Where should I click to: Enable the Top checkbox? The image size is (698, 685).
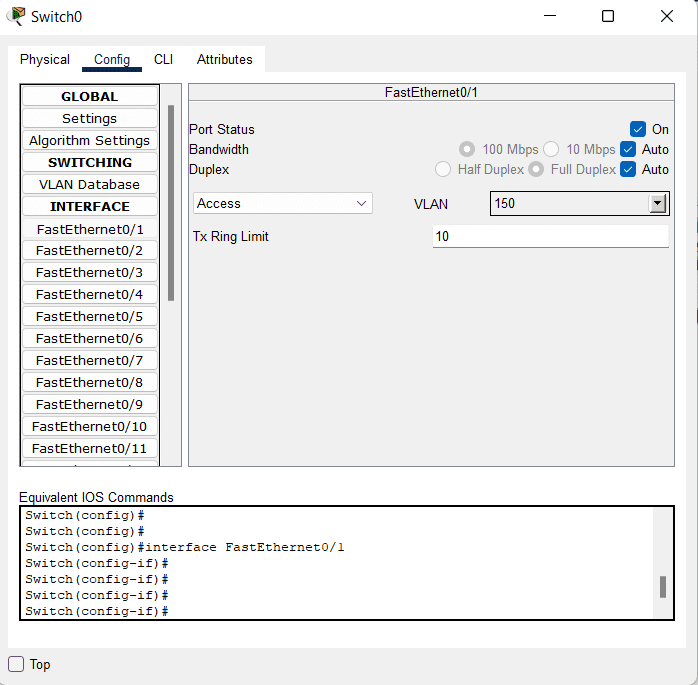(x=16, y=664)
